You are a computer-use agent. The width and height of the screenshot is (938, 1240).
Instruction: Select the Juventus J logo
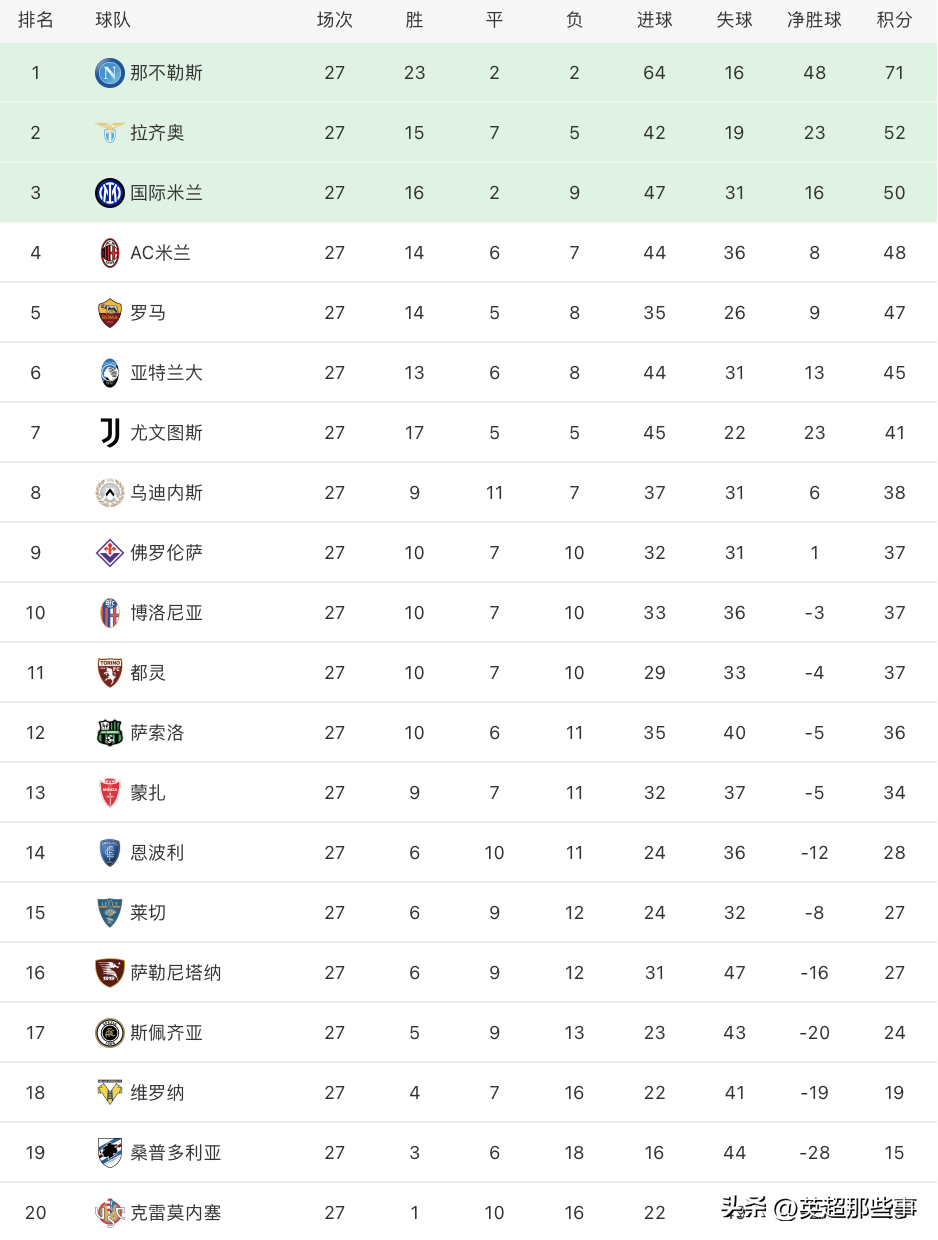[x=110, y=433]
